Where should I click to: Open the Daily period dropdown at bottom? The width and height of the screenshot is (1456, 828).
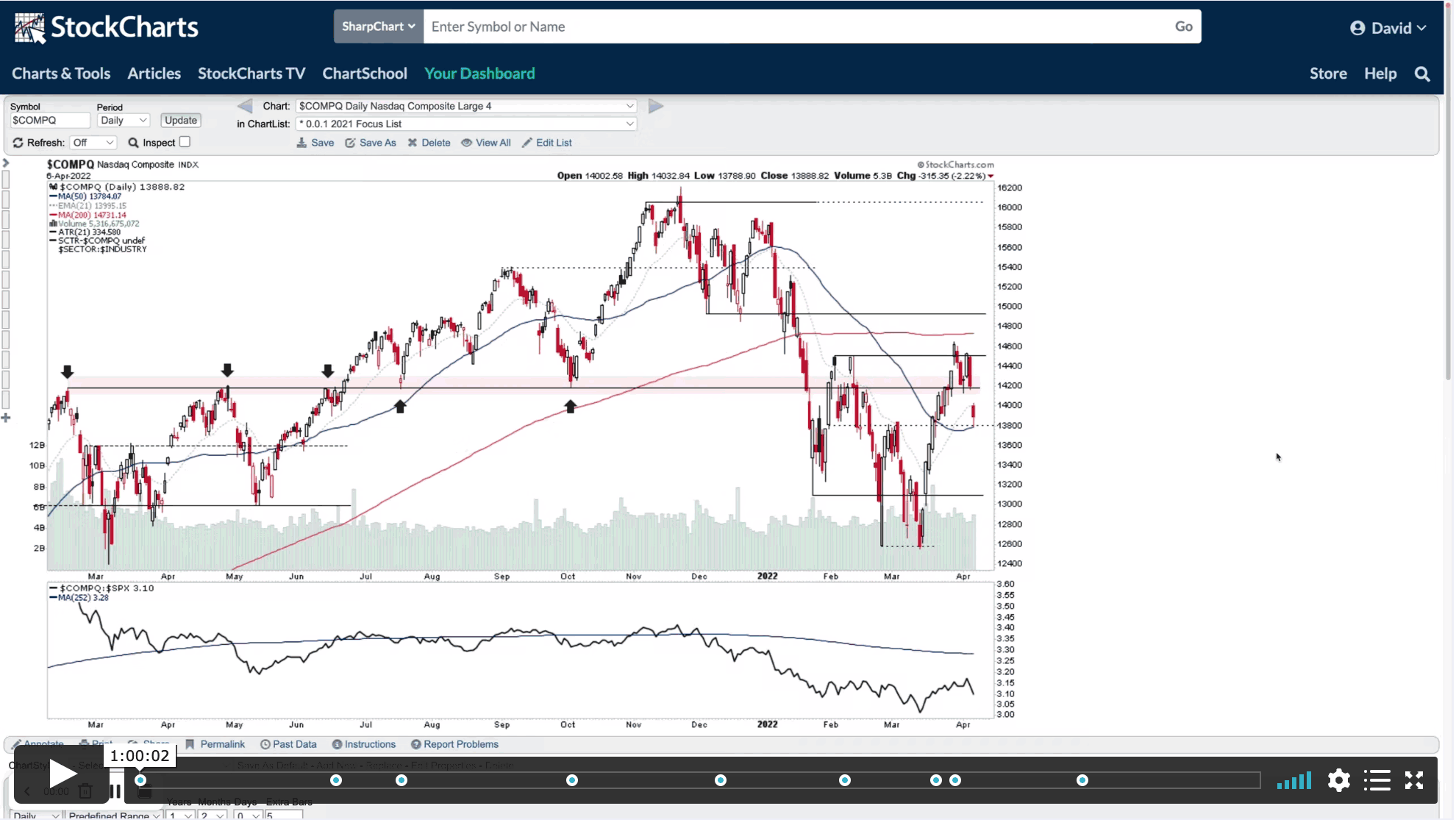[x=36, y=816]
